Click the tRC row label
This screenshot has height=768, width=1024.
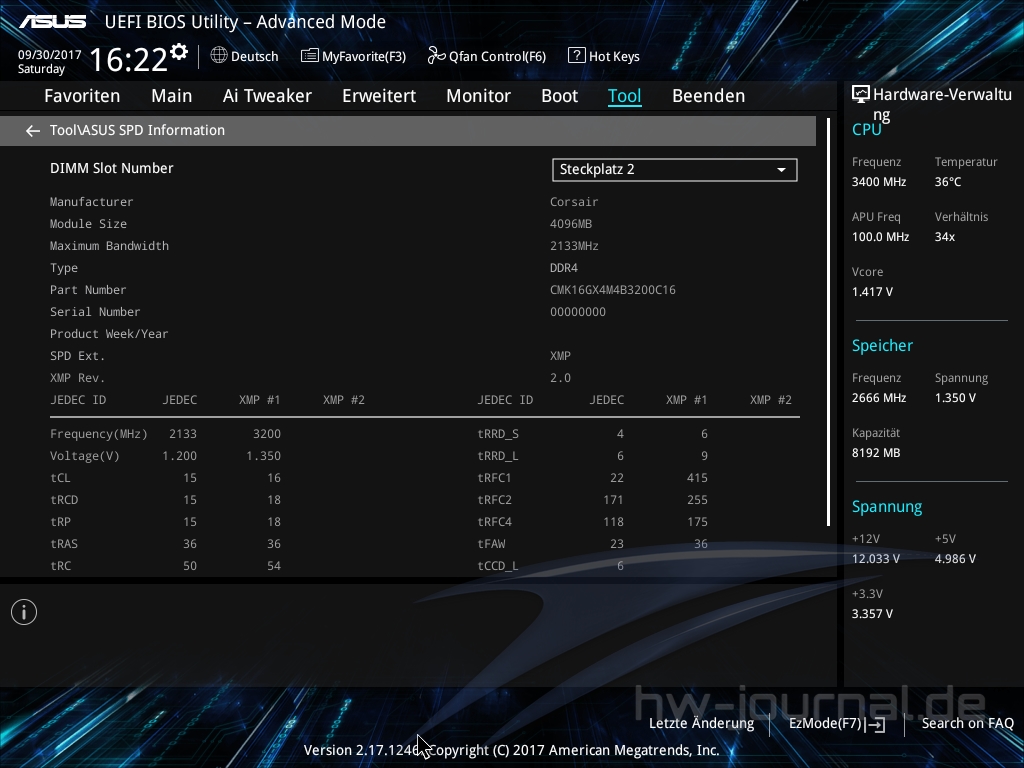pyautogui.click(x=60, y=566)
